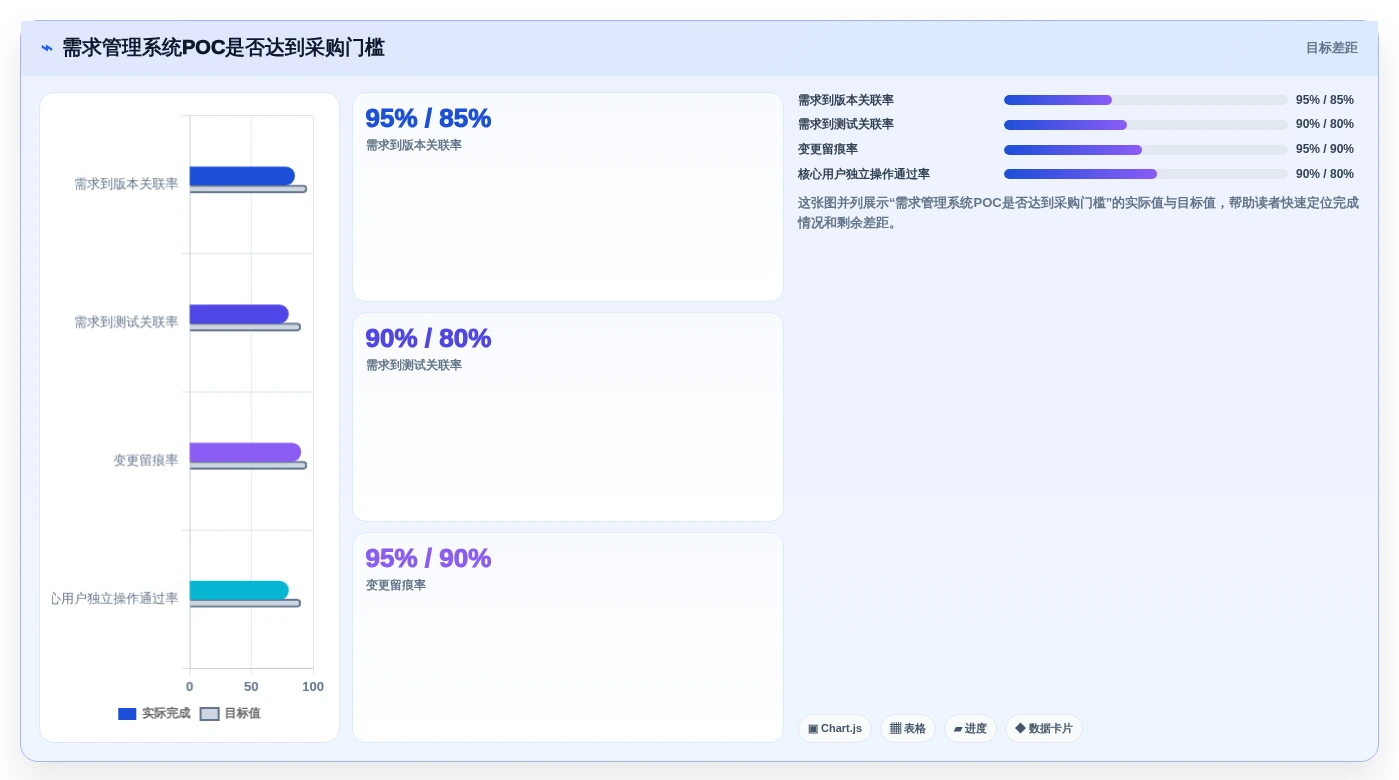1399x780 pixels.
Task: Click the indigo 需求到测试关联率 chart bar
Action: pyautogui.click(x=239, y=314)
